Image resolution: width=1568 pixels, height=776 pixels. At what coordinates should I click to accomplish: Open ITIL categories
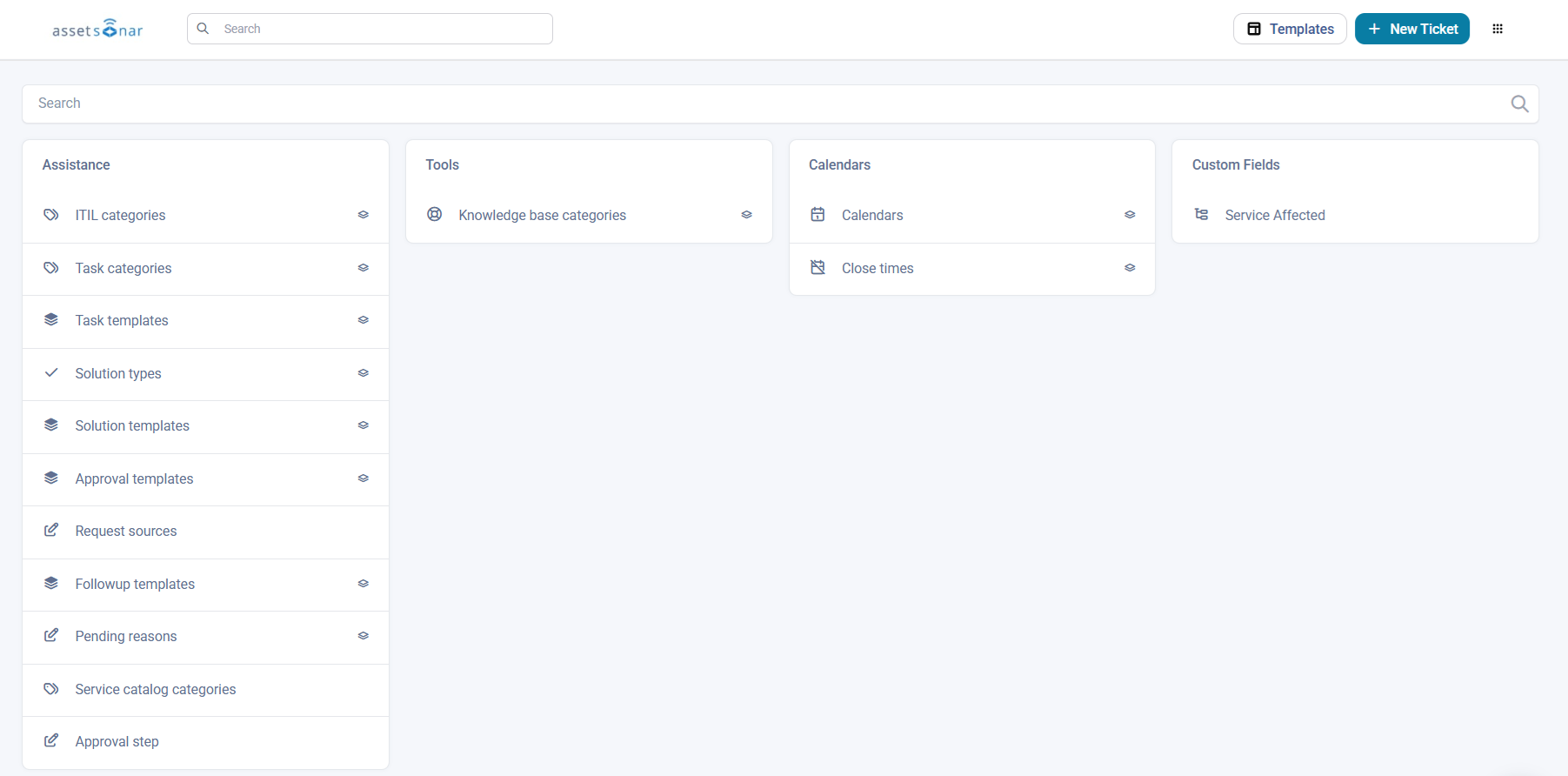[120, 216]
